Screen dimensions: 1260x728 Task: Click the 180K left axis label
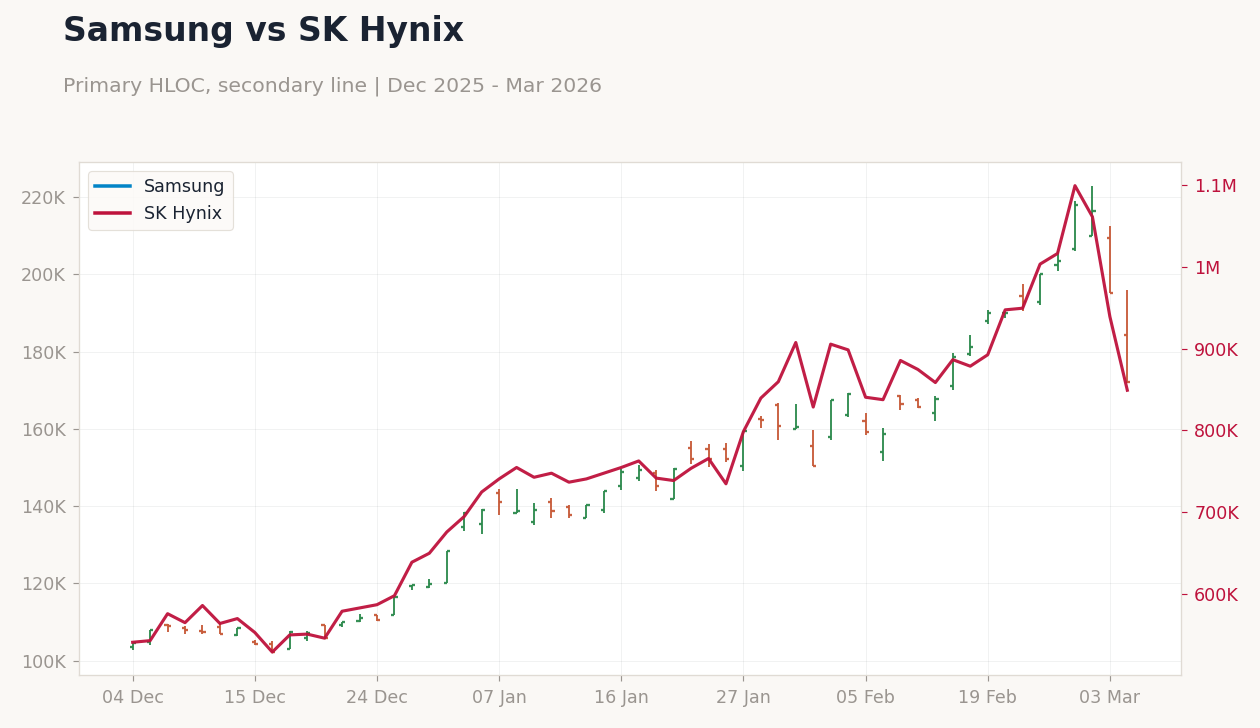[43, 353]
